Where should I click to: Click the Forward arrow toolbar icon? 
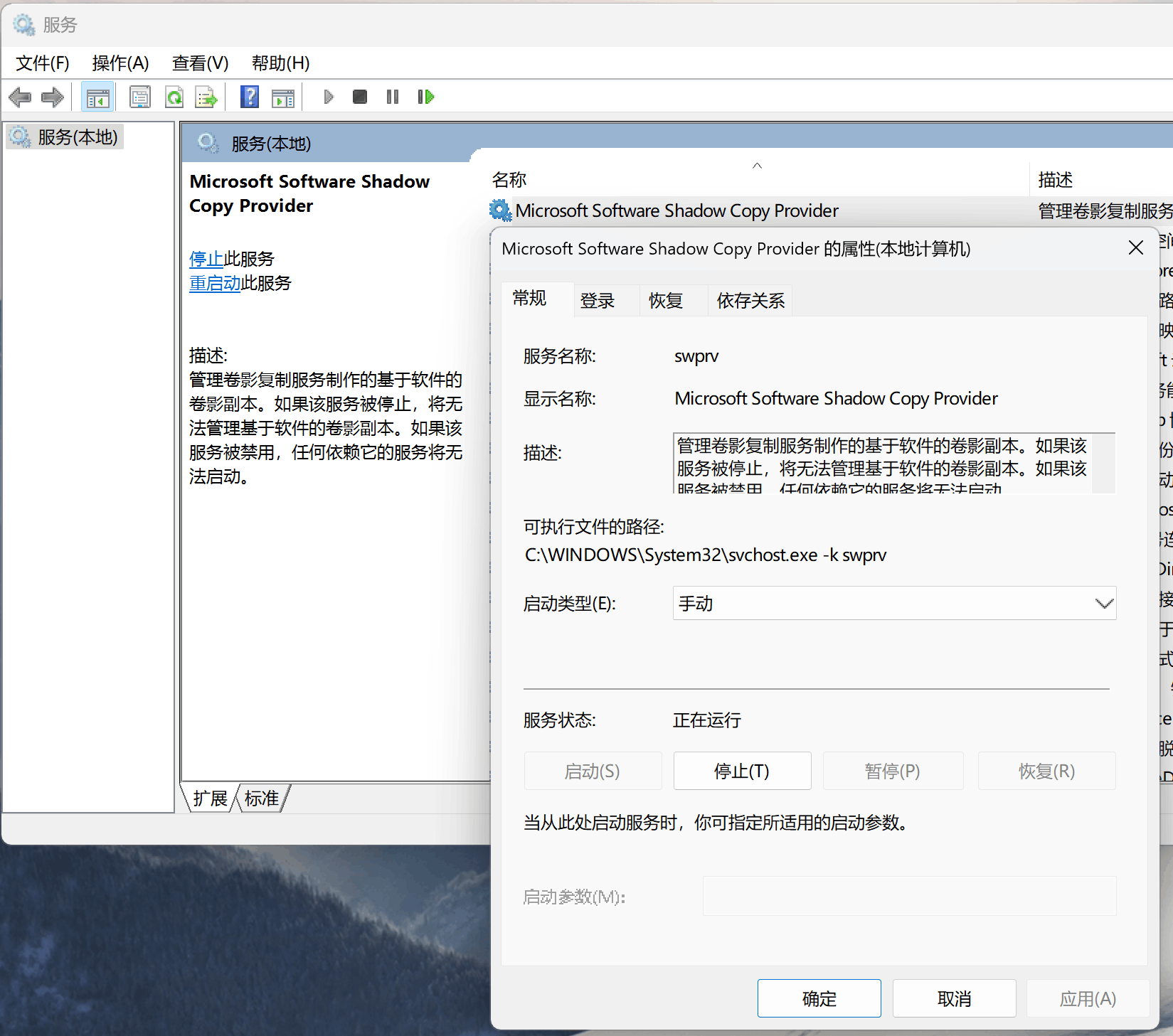[53, 97]
